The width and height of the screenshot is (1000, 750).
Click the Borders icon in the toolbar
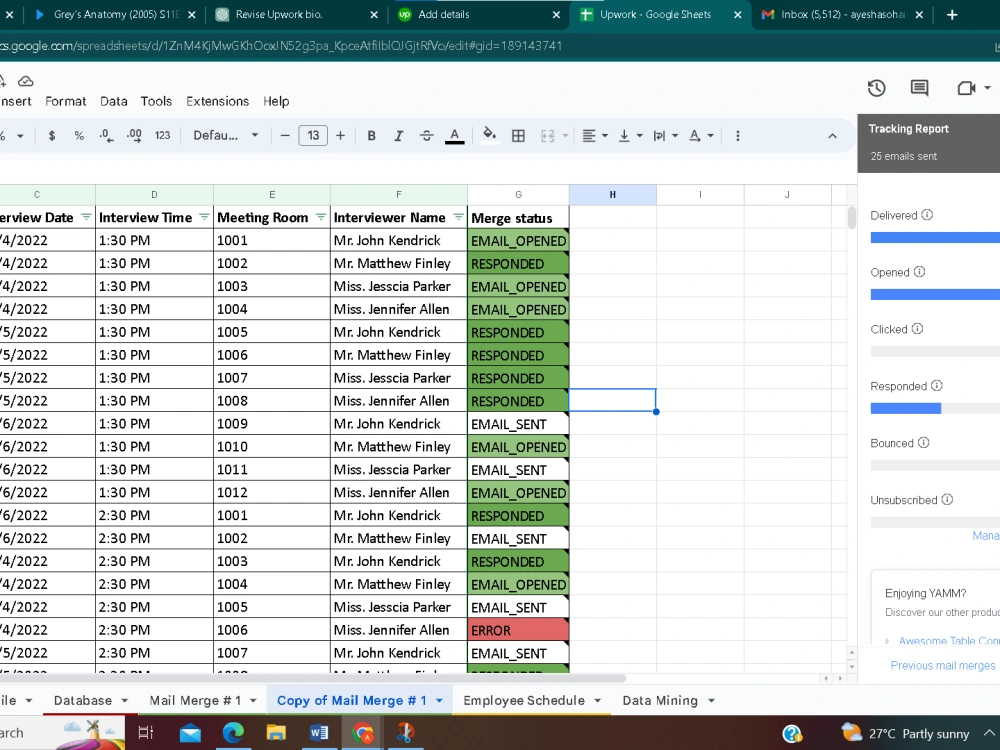[x=516, y=135]
